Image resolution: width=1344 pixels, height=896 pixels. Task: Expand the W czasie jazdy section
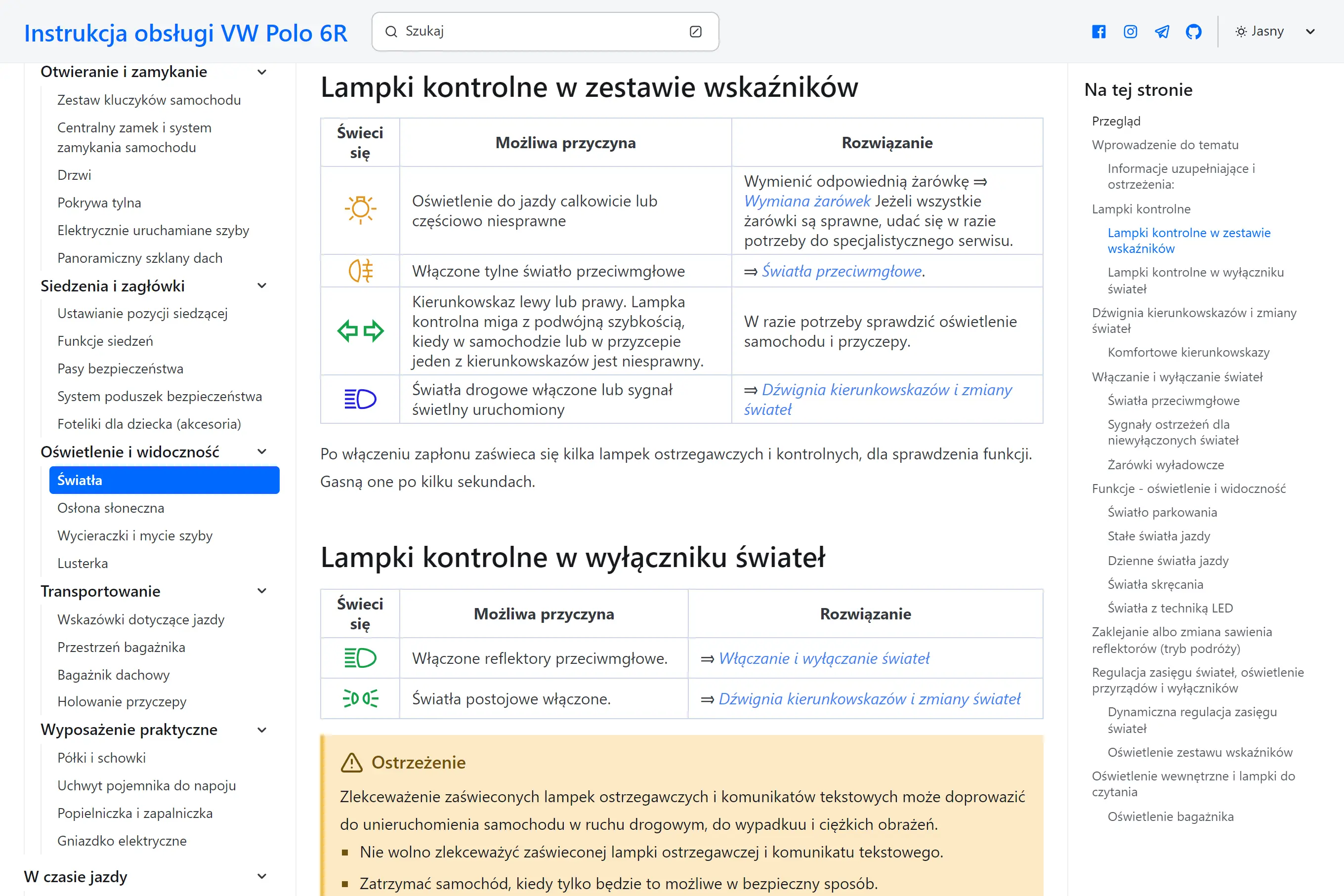pos(262,877)
